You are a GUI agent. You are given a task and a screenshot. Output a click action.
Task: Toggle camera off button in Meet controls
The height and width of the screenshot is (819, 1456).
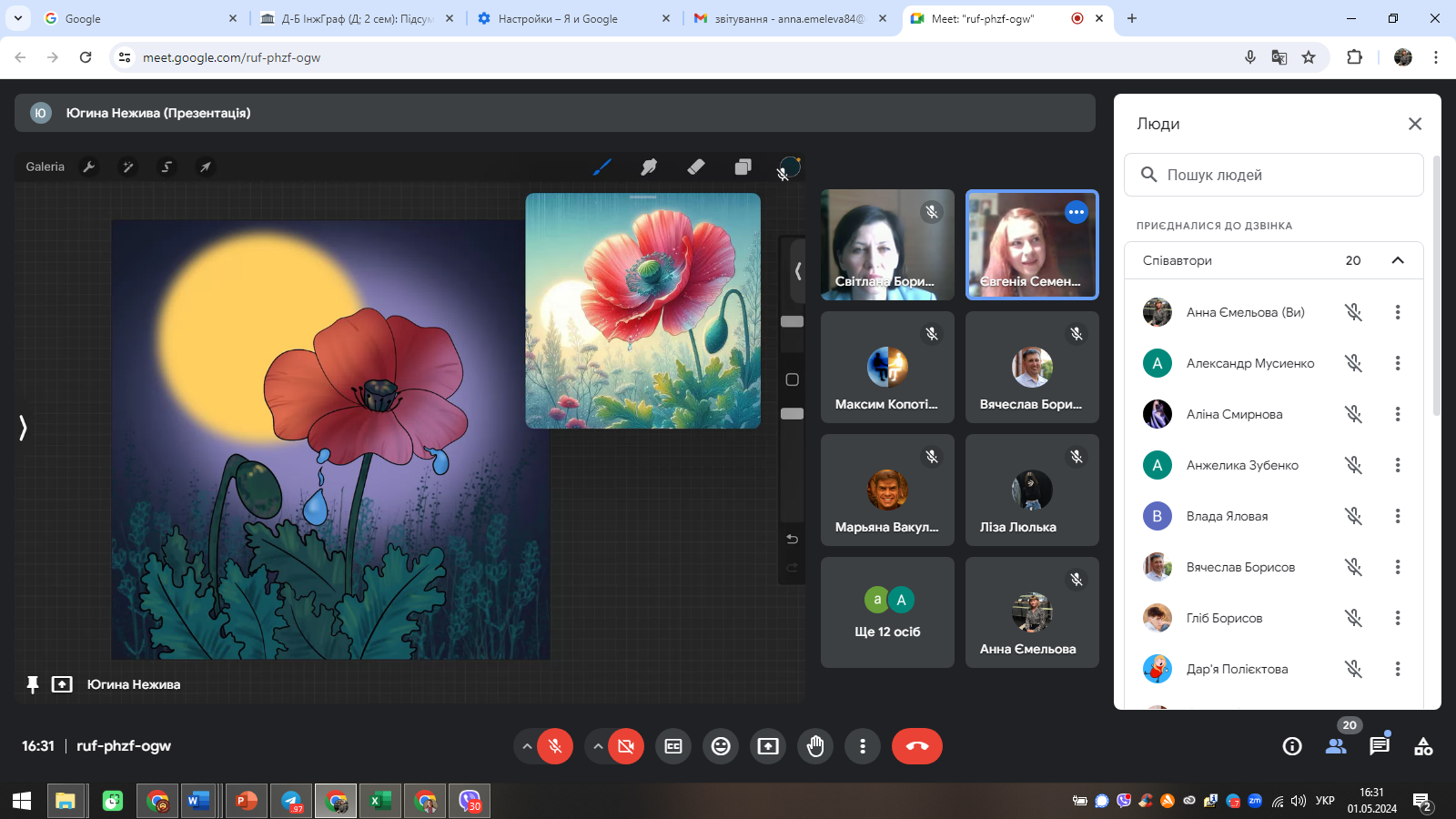(x=626, y=746)
